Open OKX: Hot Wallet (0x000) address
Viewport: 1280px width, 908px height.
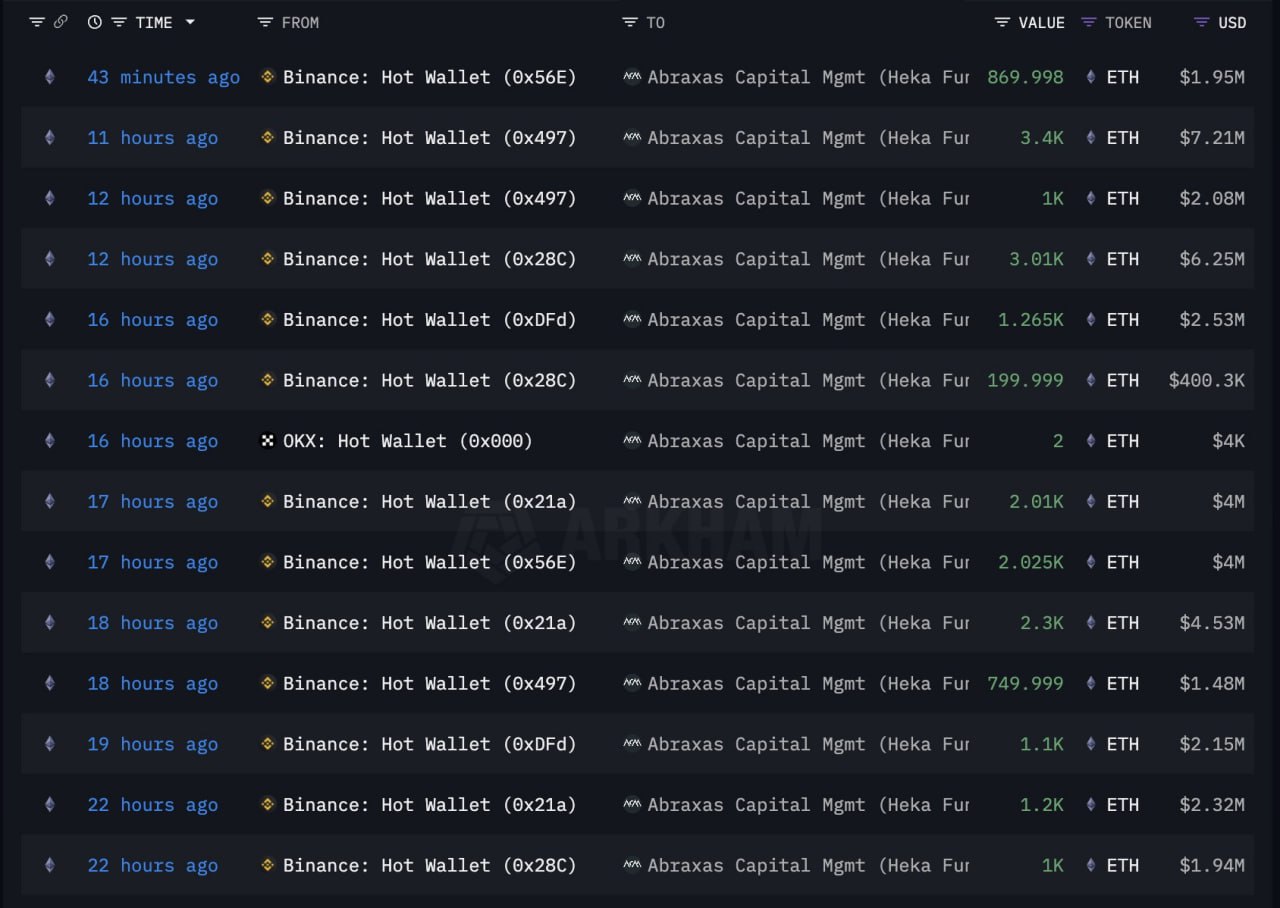408,441
